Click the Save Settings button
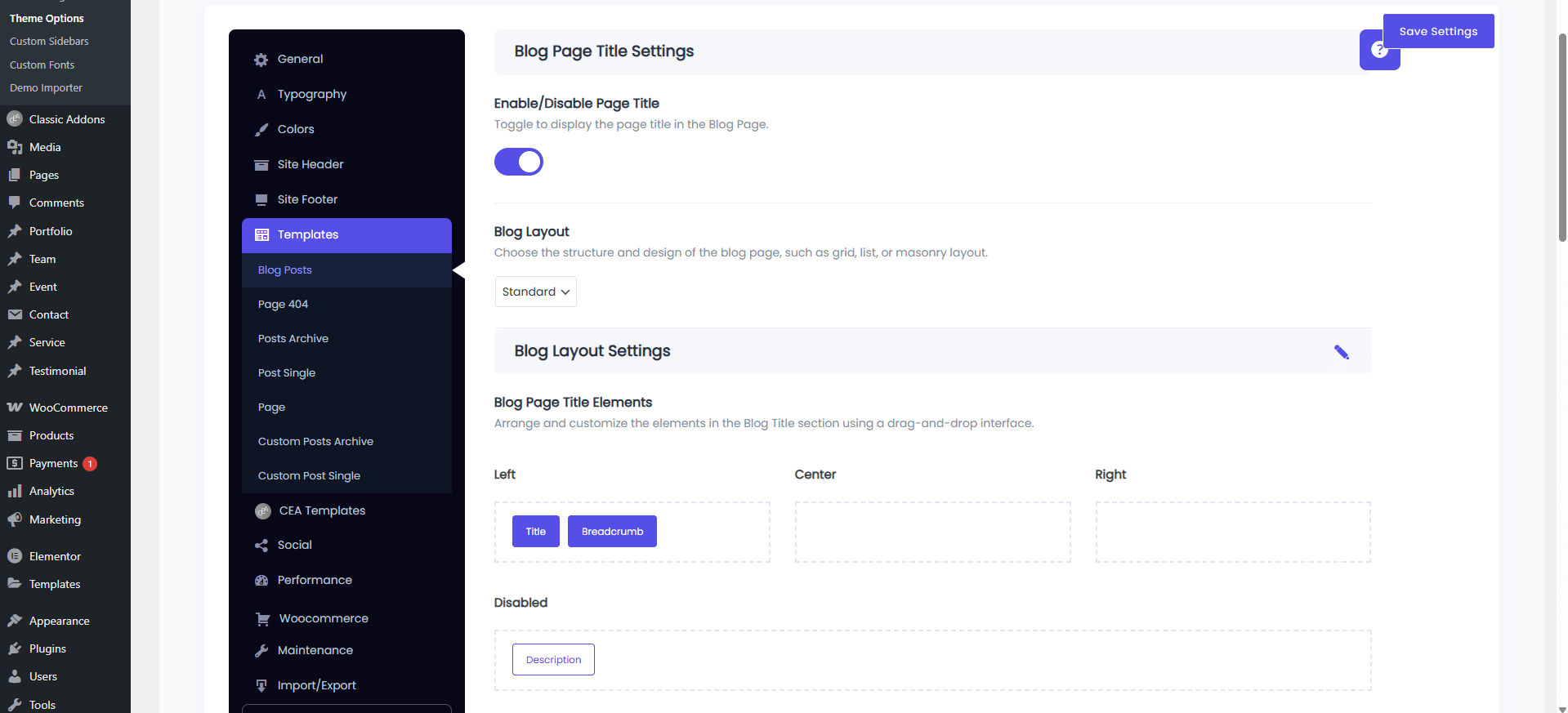 click(1437, 32)
